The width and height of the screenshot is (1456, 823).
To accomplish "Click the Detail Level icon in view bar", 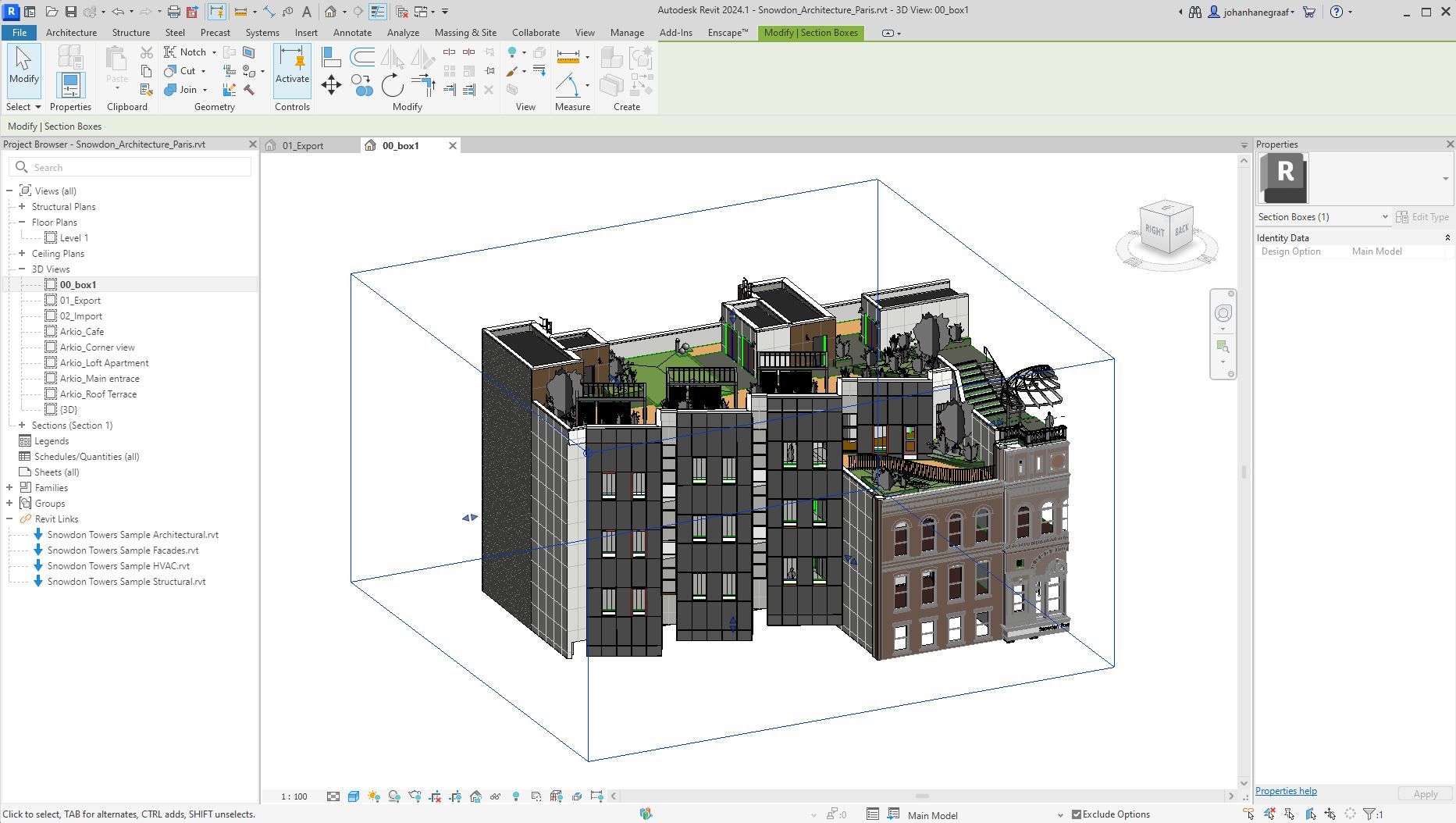I will pyautogui.click(x=333, y=796).
